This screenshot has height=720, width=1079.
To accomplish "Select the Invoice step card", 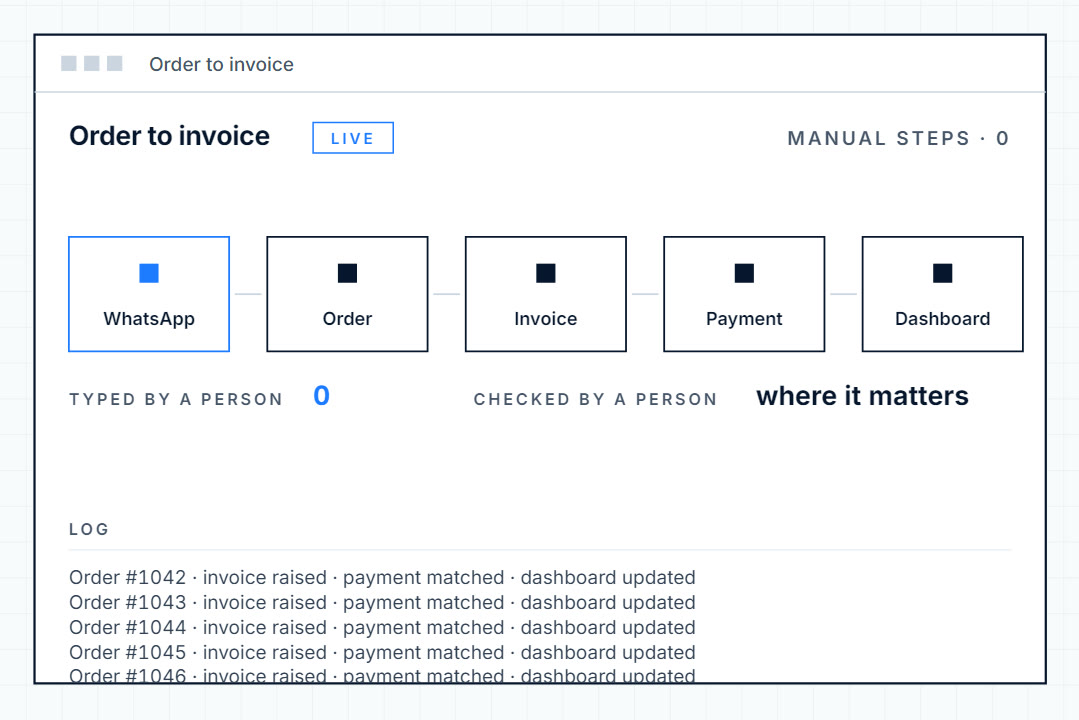I will [x=546, y=294].
